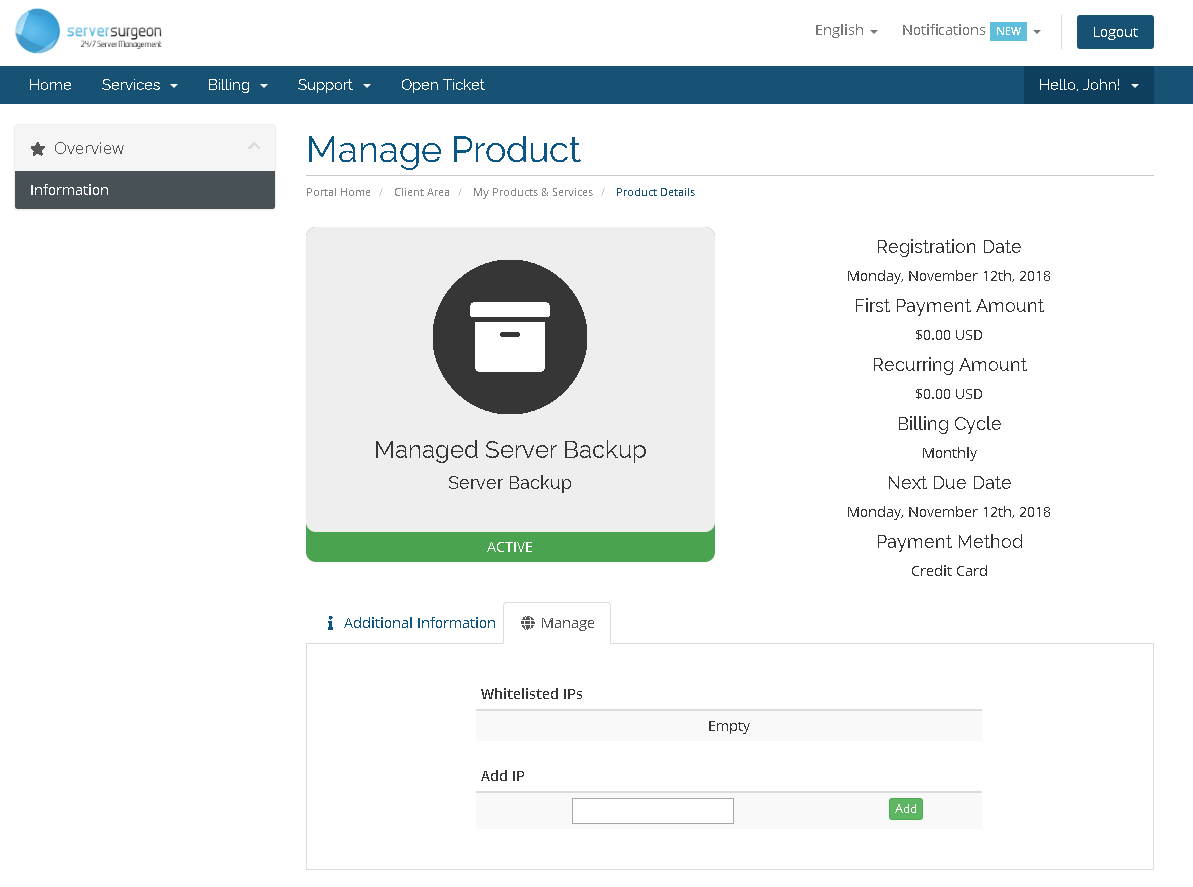Click the globe icon on Manage tab
The width and height of the screenshot is (1193, 887).
pos(527,623)
